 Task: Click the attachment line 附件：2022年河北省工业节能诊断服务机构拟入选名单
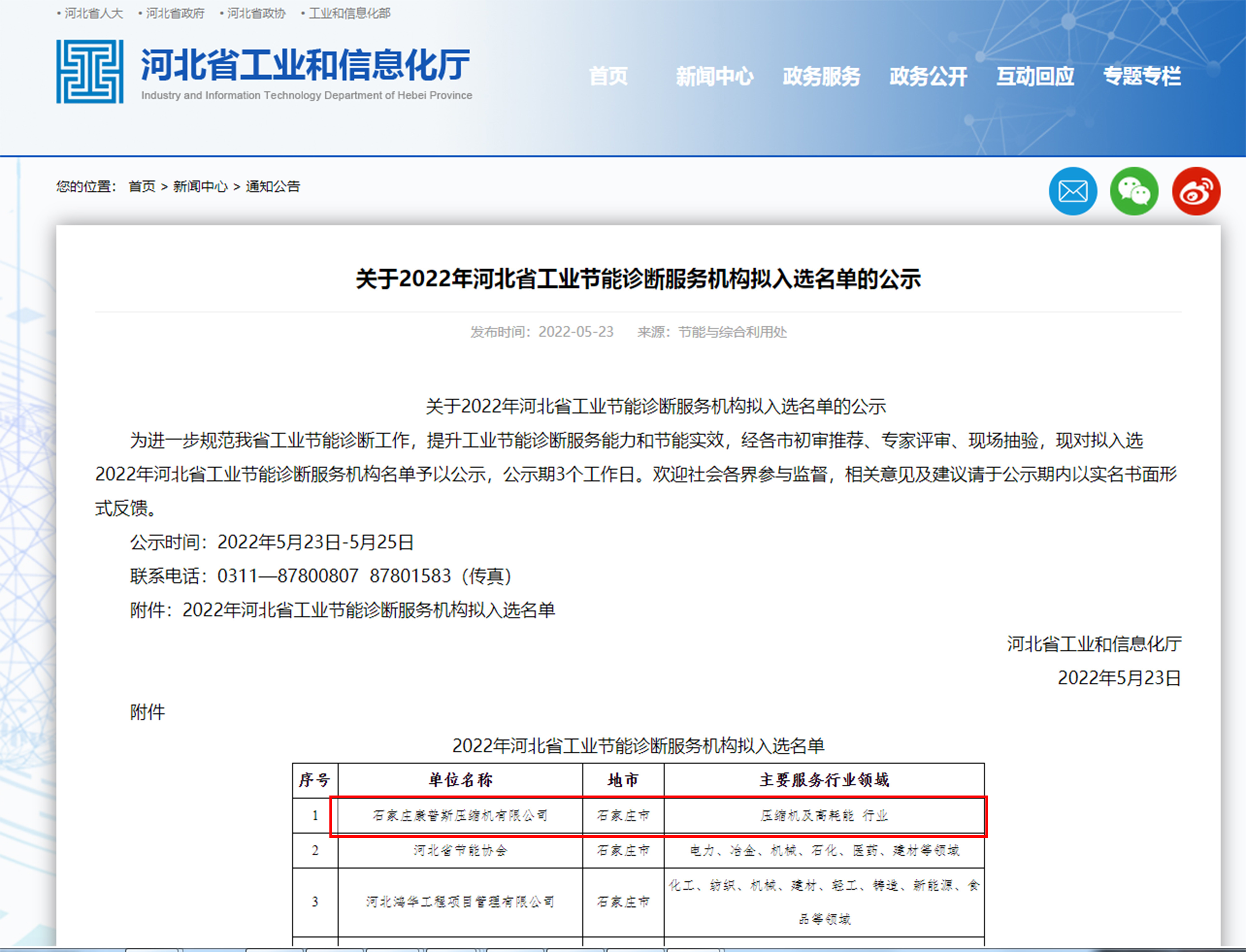click(x=342, y=610)
